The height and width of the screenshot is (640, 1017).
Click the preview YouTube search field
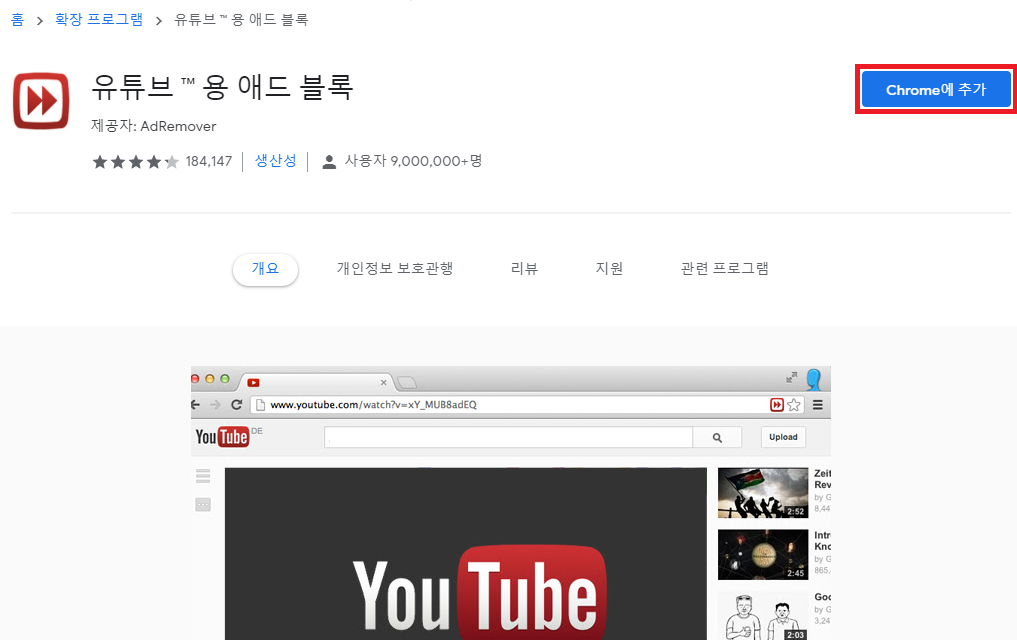tap(508, 437)
